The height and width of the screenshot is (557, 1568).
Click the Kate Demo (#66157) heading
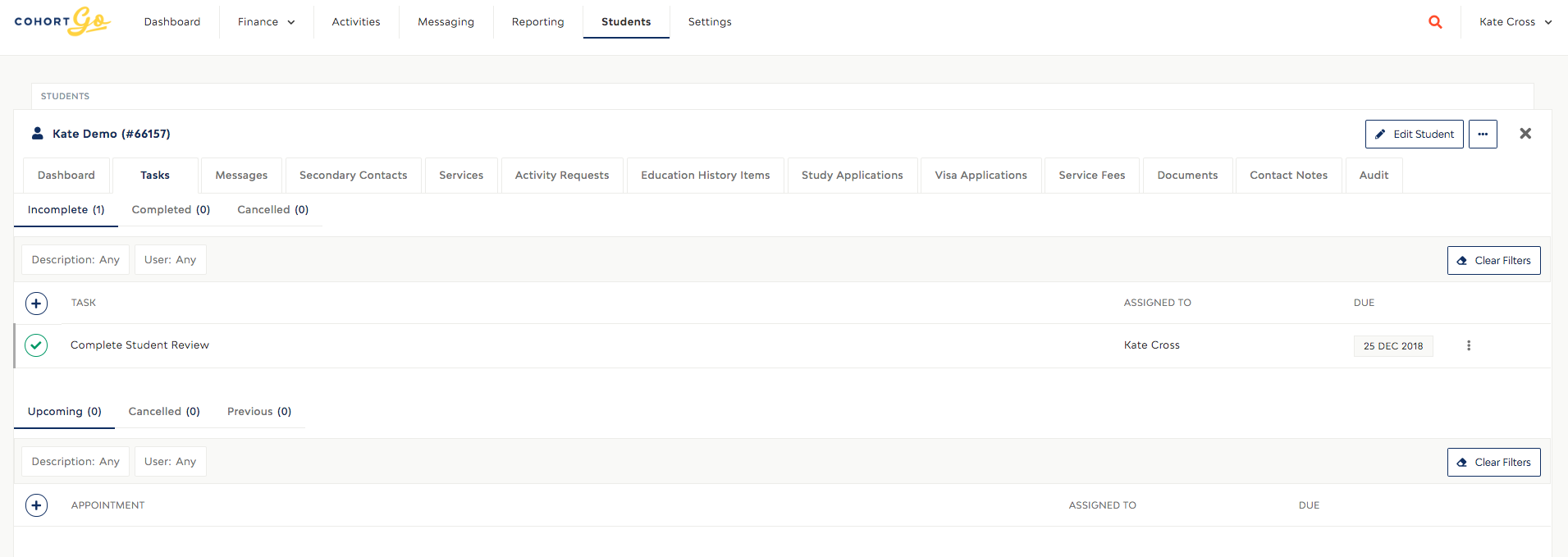click(112, 134)
